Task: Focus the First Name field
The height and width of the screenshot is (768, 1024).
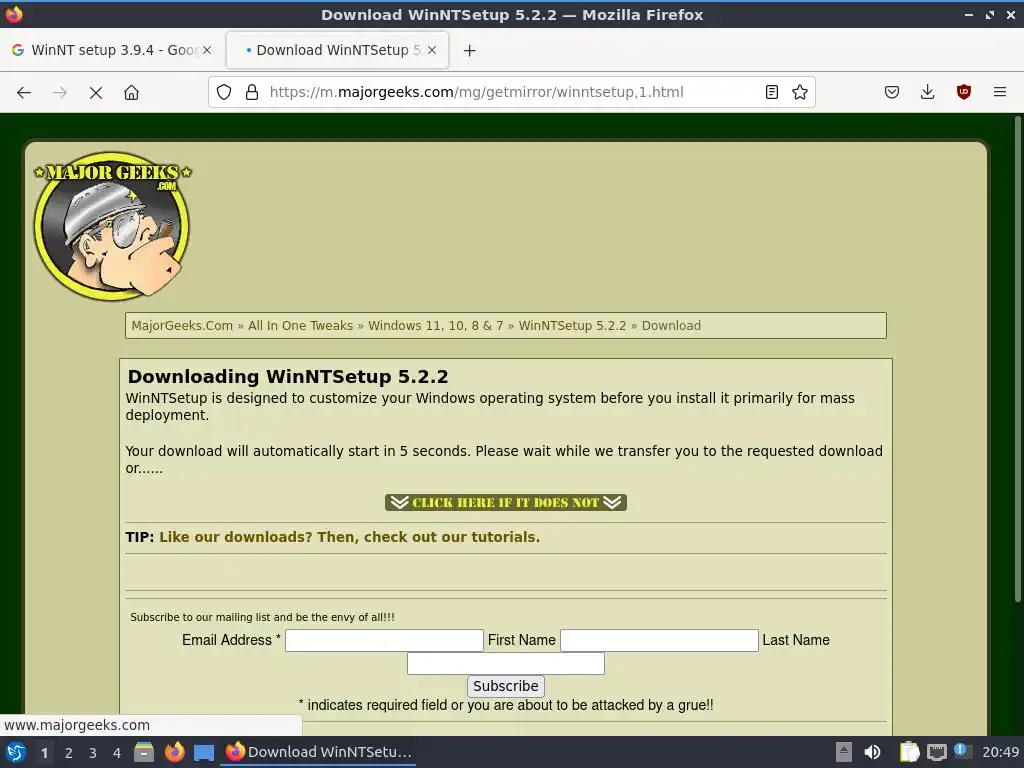Action: [659, 640]
